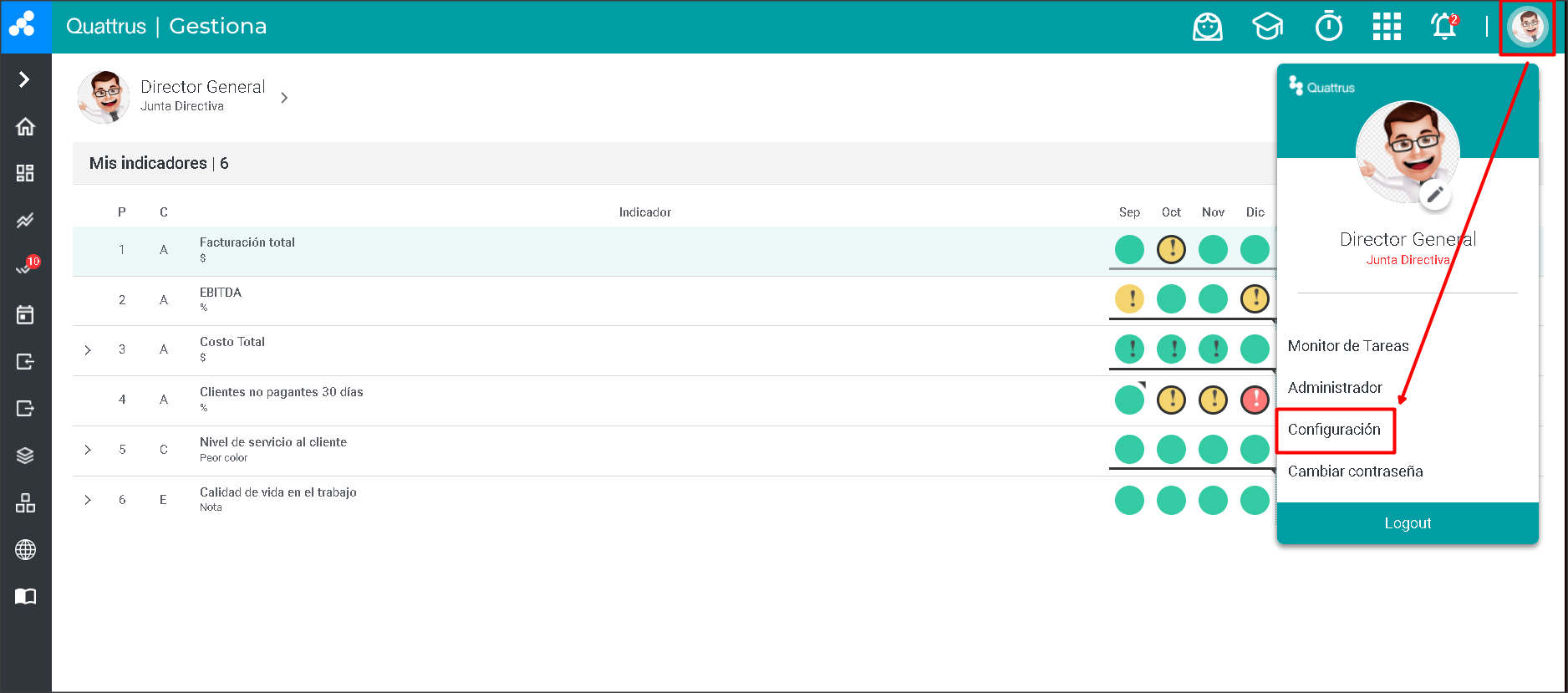This screenshot has width=1568, height=693.
Task: Click the home icon in the sidebar
Action: tap(25, 126)
